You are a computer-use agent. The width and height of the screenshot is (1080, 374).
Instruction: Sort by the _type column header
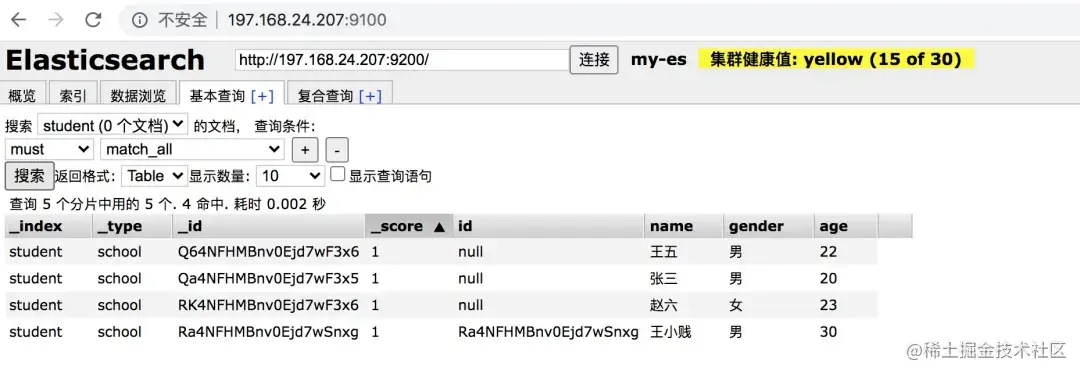(132, 226)
